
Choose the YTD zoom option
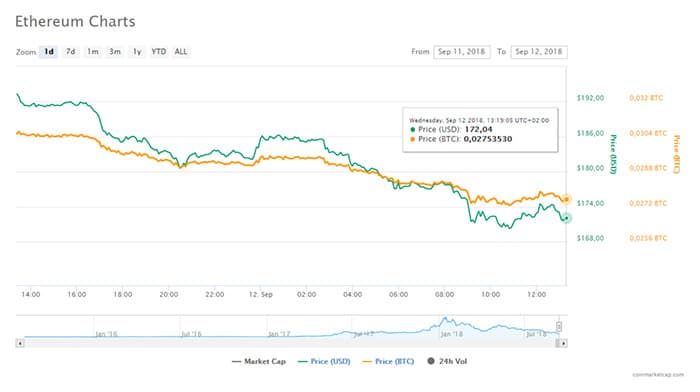click(158, 52)
